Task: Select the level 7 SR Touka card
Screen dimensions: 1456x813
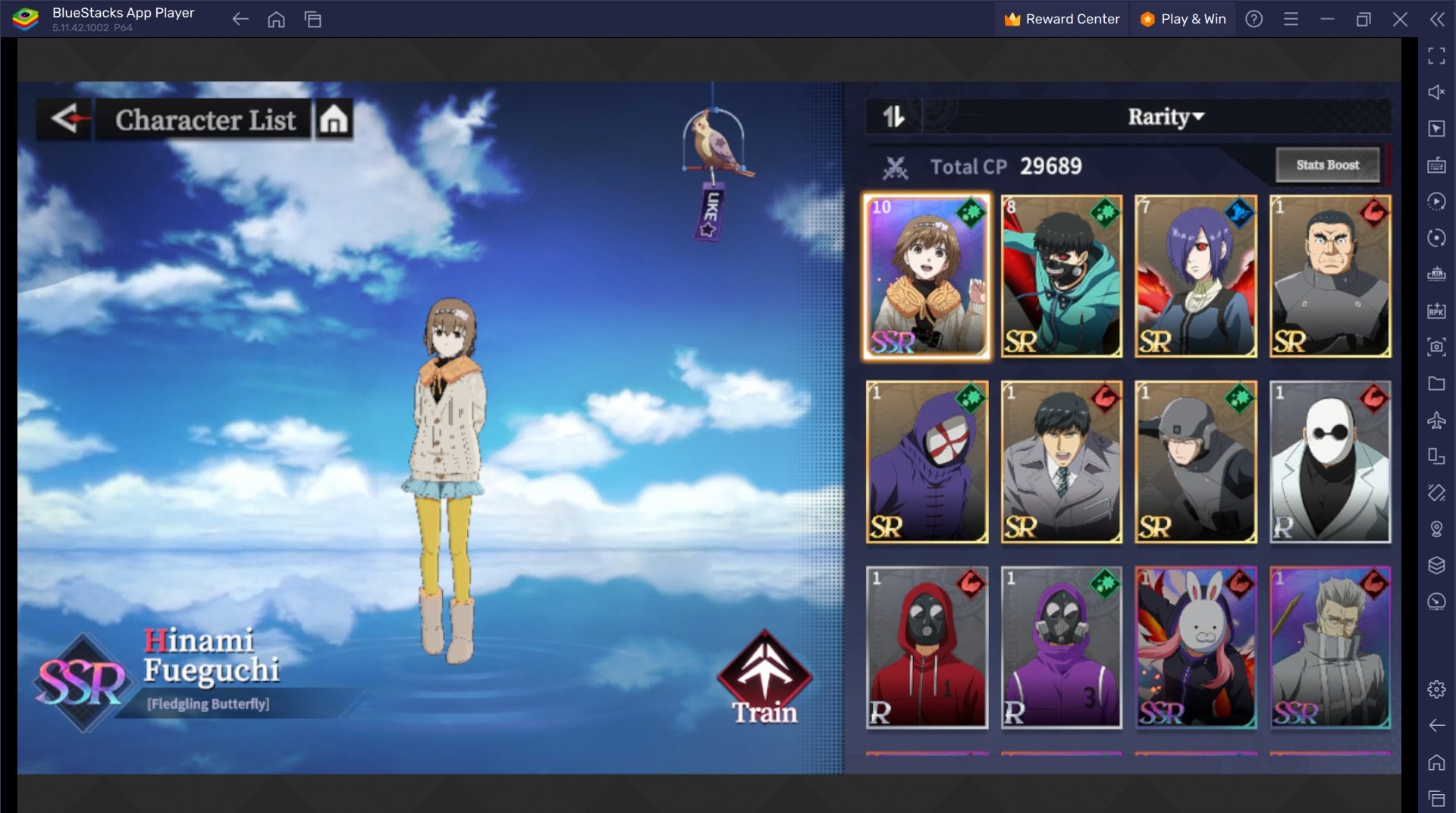Action: point(1195,276)
